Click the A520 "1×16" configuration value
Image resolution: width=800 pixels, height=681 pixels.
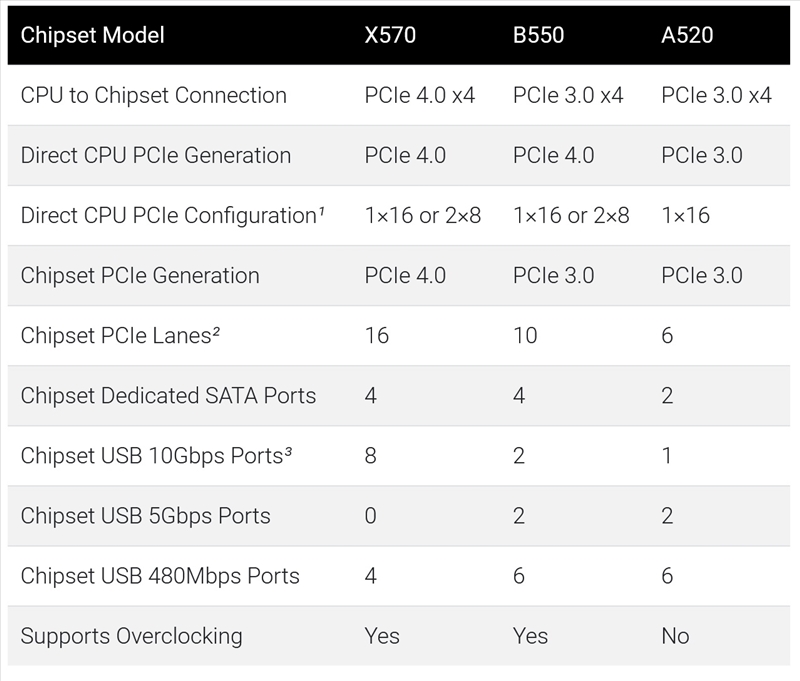click(x=686, y=215)
